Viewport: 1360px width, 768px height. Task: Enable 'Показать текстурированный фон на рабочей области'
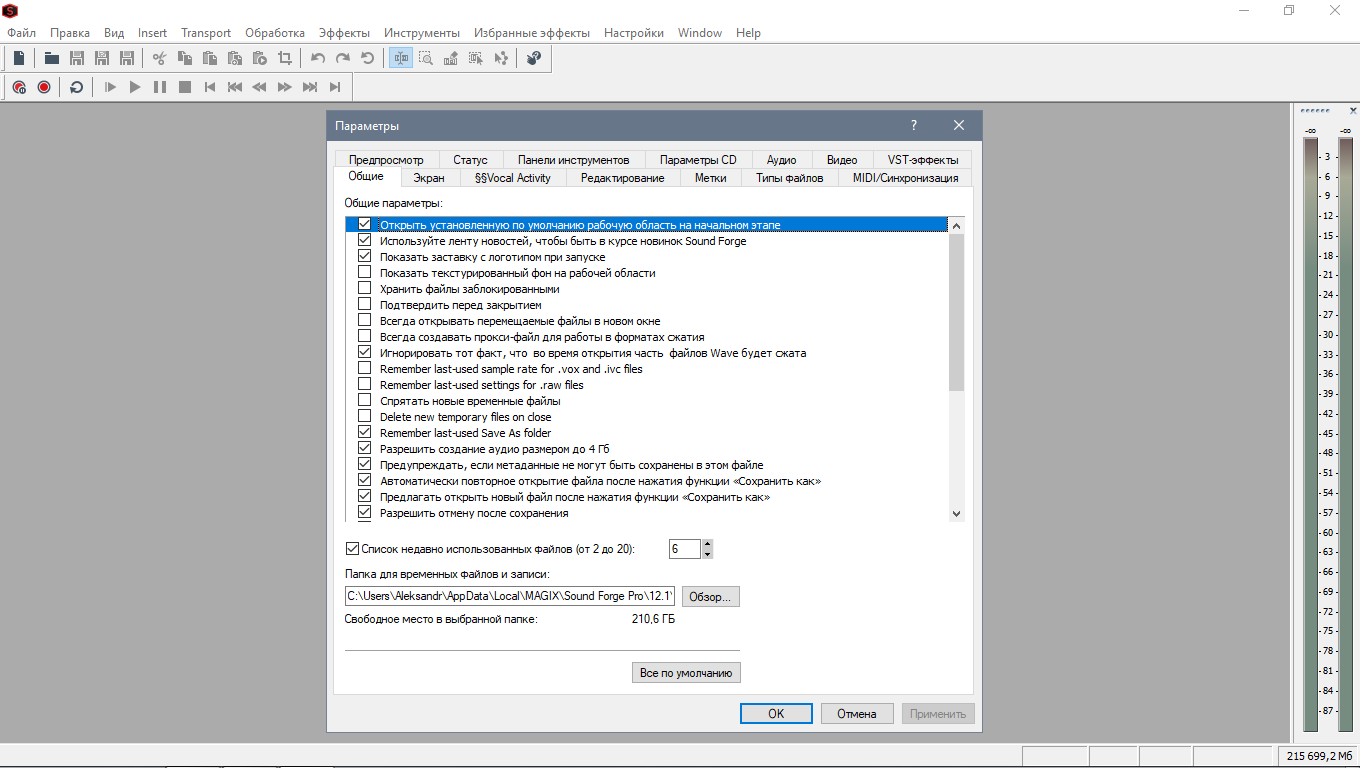(x=364, y=273)
